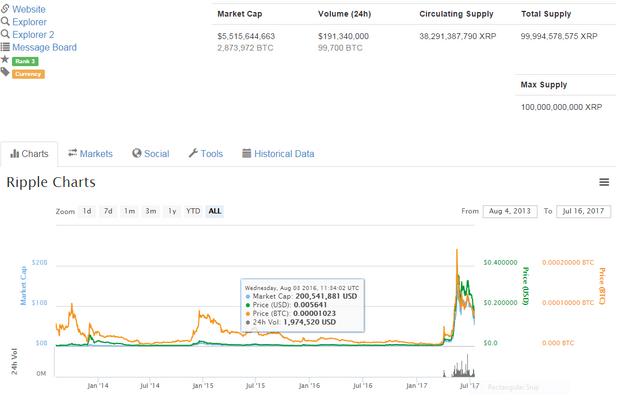Click the Market Cap column header
This screenshot has height=405, width=640.
point(240,14)
